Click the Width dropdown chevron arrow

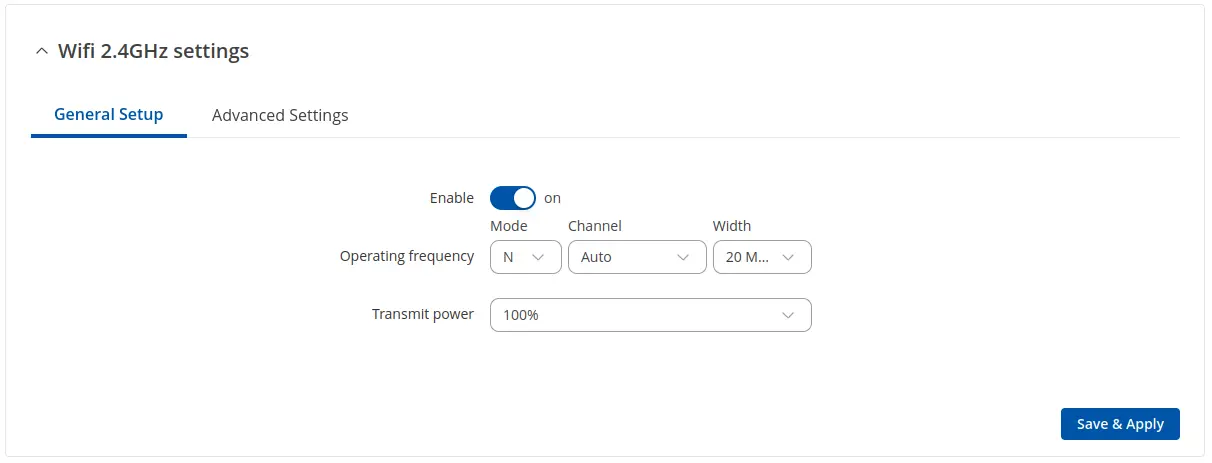point(789,257)
